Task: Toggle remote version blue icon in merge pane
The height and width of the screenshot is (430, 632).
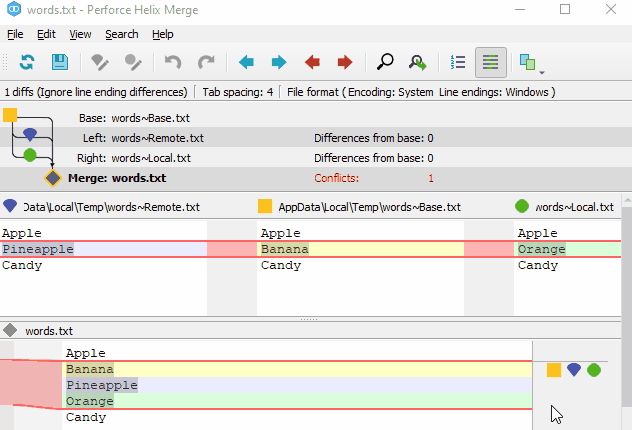Action: 574,370
